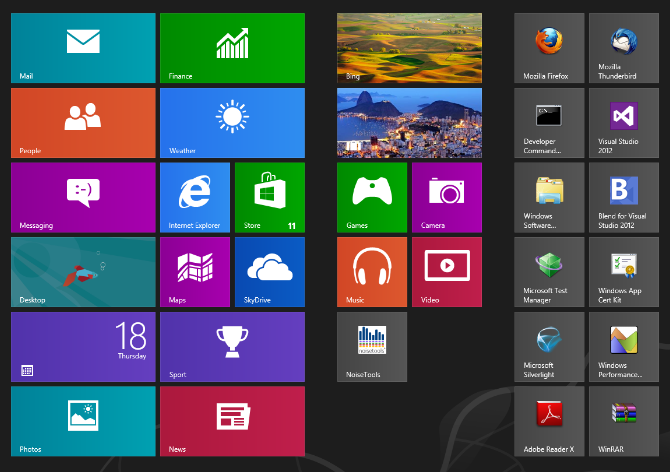Open the Games tile
Viewport: 670px width, 472px height.
pos(372,197)
